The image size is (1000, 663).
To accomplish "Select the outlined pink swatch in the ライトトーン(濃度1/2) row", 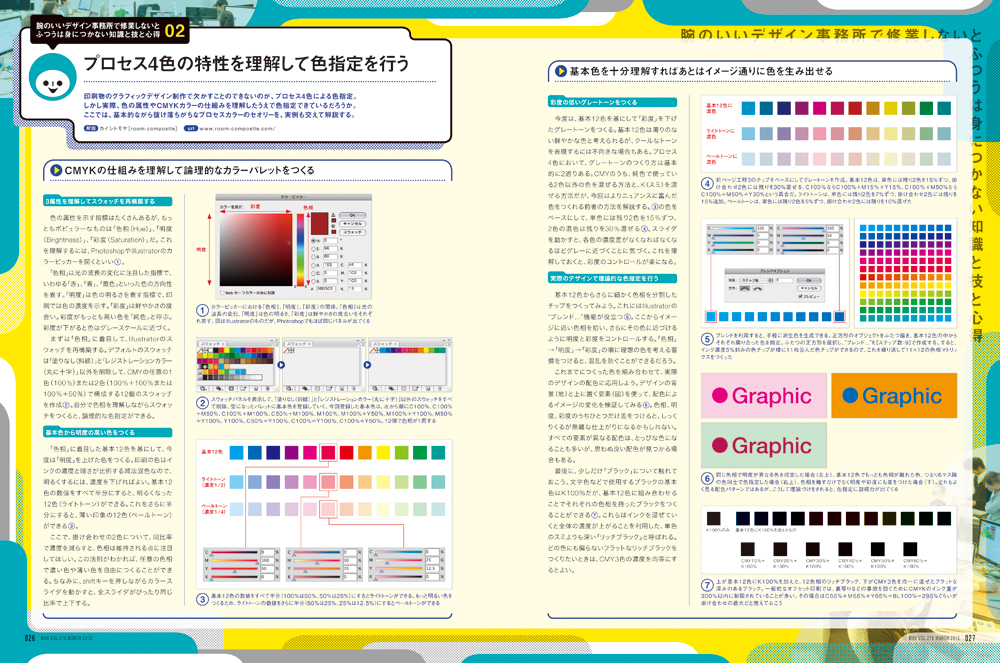I will [328, 481].
